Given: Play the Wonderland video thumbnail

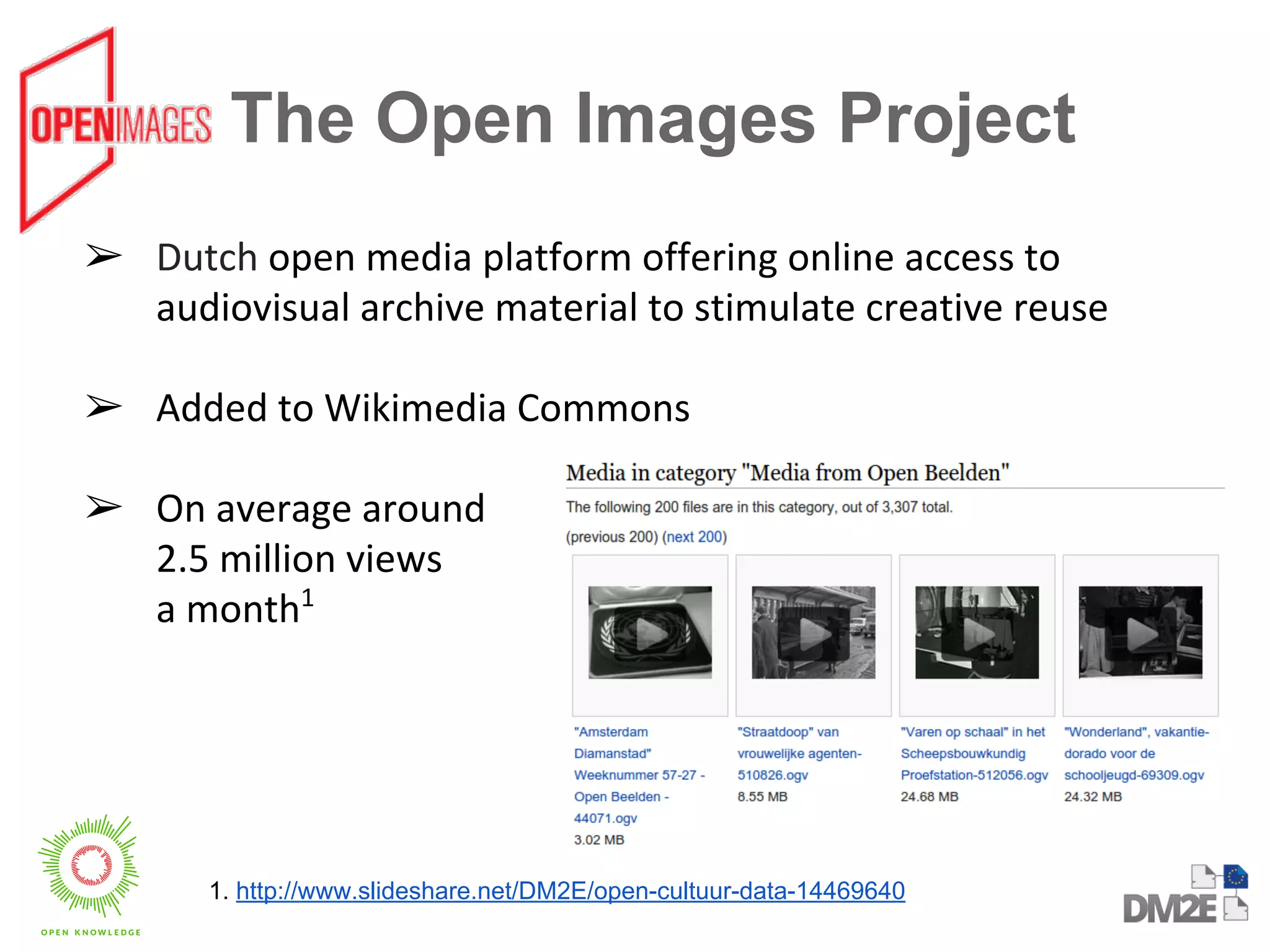Looking at the screenshot, I should 1140,633.
